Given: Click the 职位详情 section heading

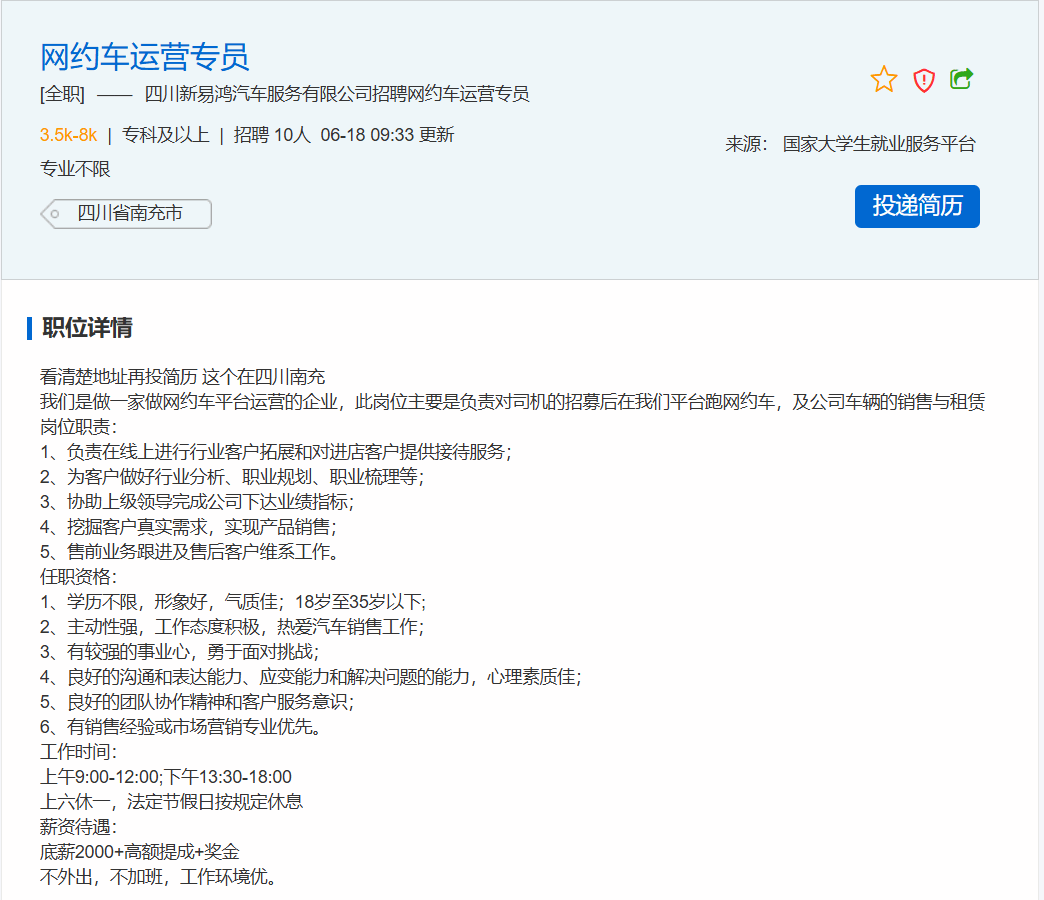Looking at the screenshot, I should pyautogui.click(x=87, y=328).
